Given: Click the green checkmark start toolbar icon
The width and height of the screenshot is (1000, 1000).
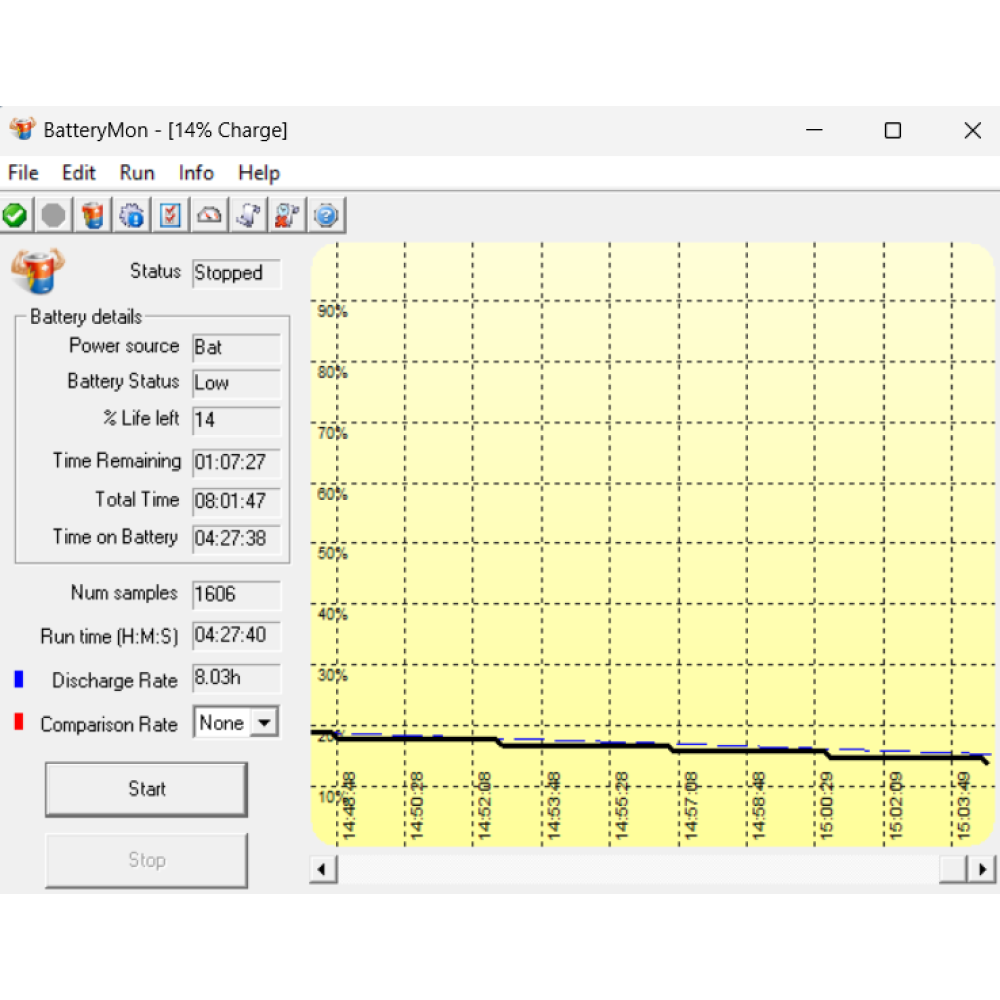Looking at the screenshot, I should point(15,215).
